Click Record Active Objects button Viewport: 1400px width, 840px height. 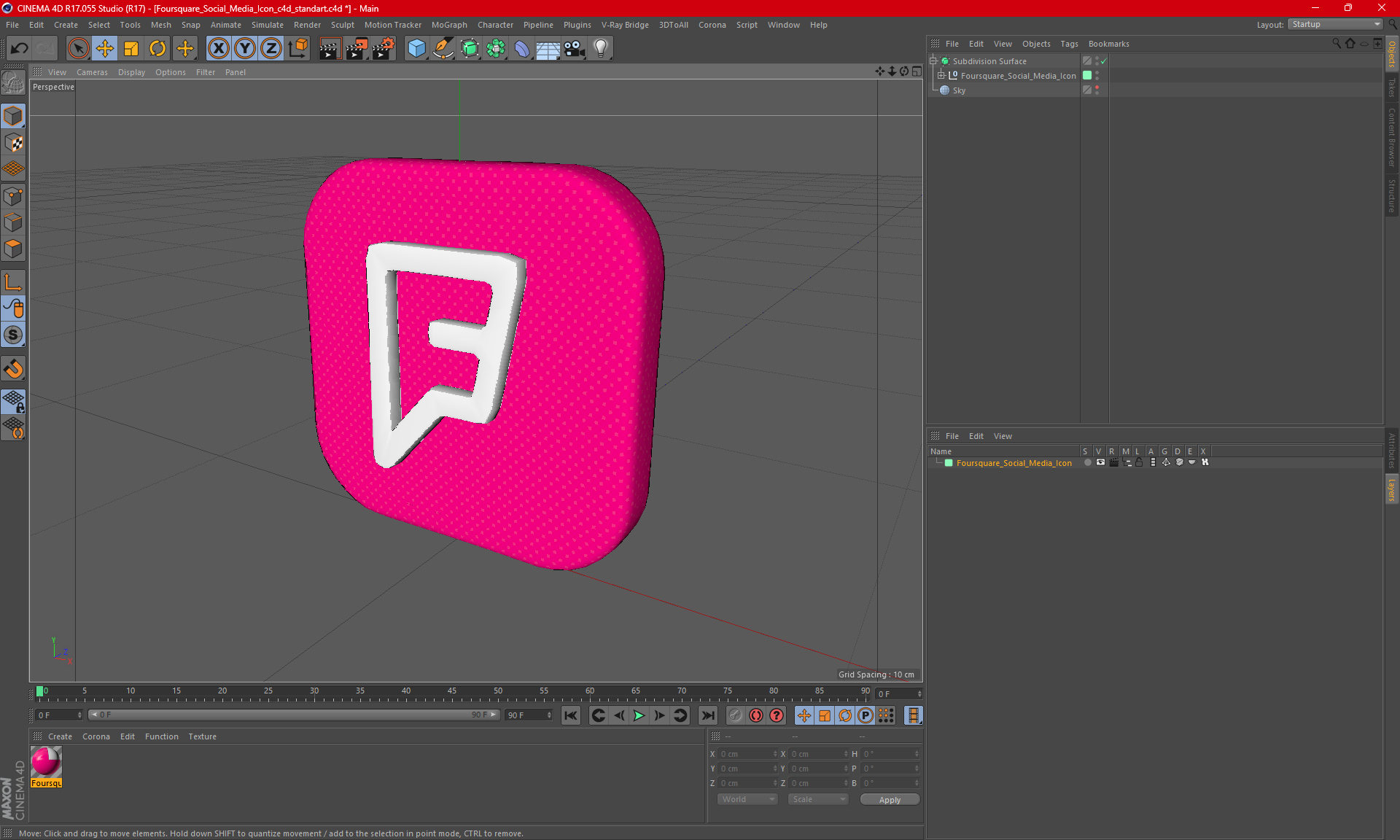(x=735, y=715)
